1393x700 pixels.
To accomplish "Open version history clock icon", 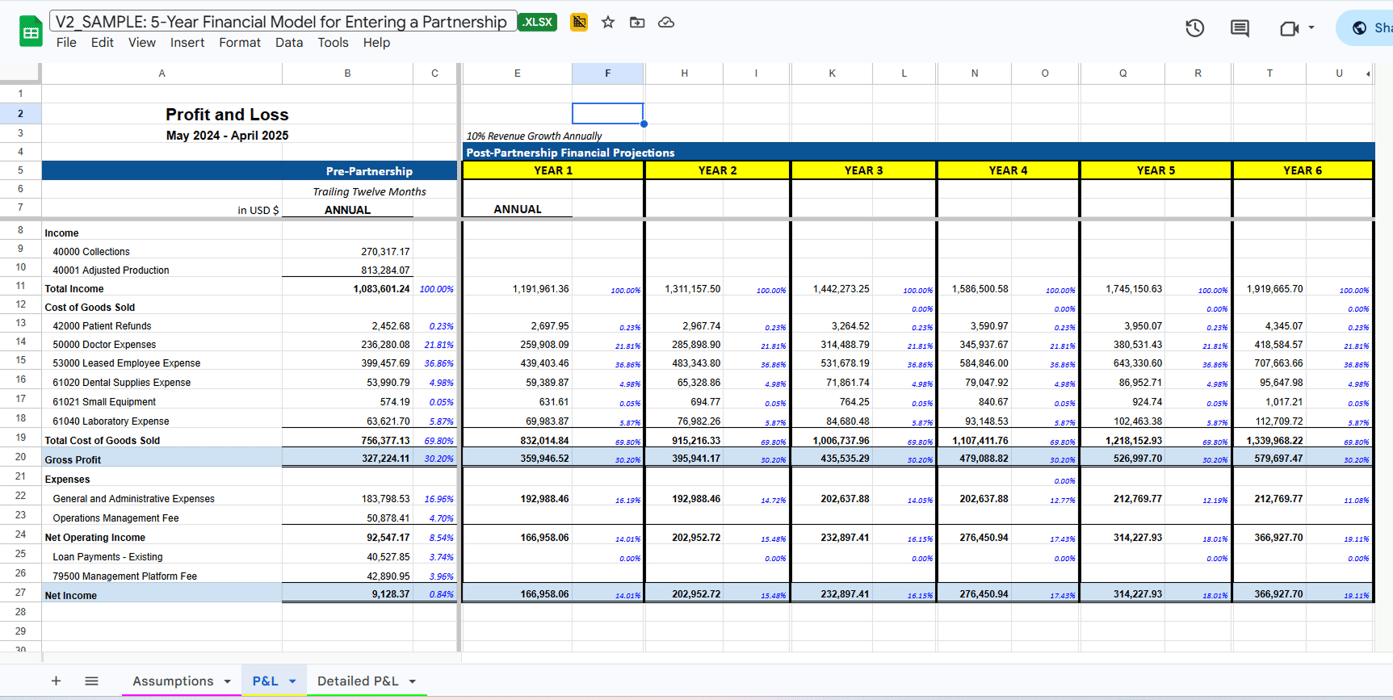I will pos(1194,28).
